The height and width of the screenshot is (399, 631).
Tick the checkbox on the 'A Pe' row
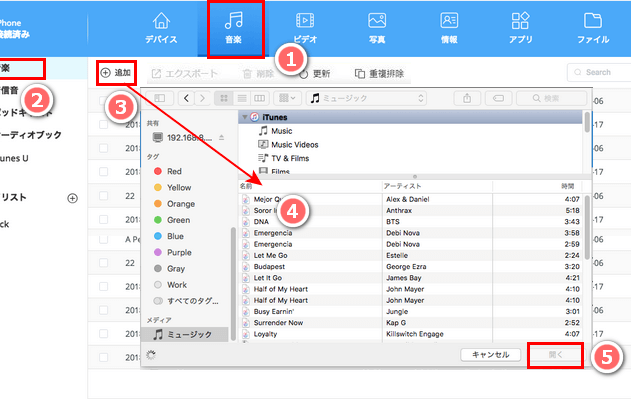pos(103,239)
